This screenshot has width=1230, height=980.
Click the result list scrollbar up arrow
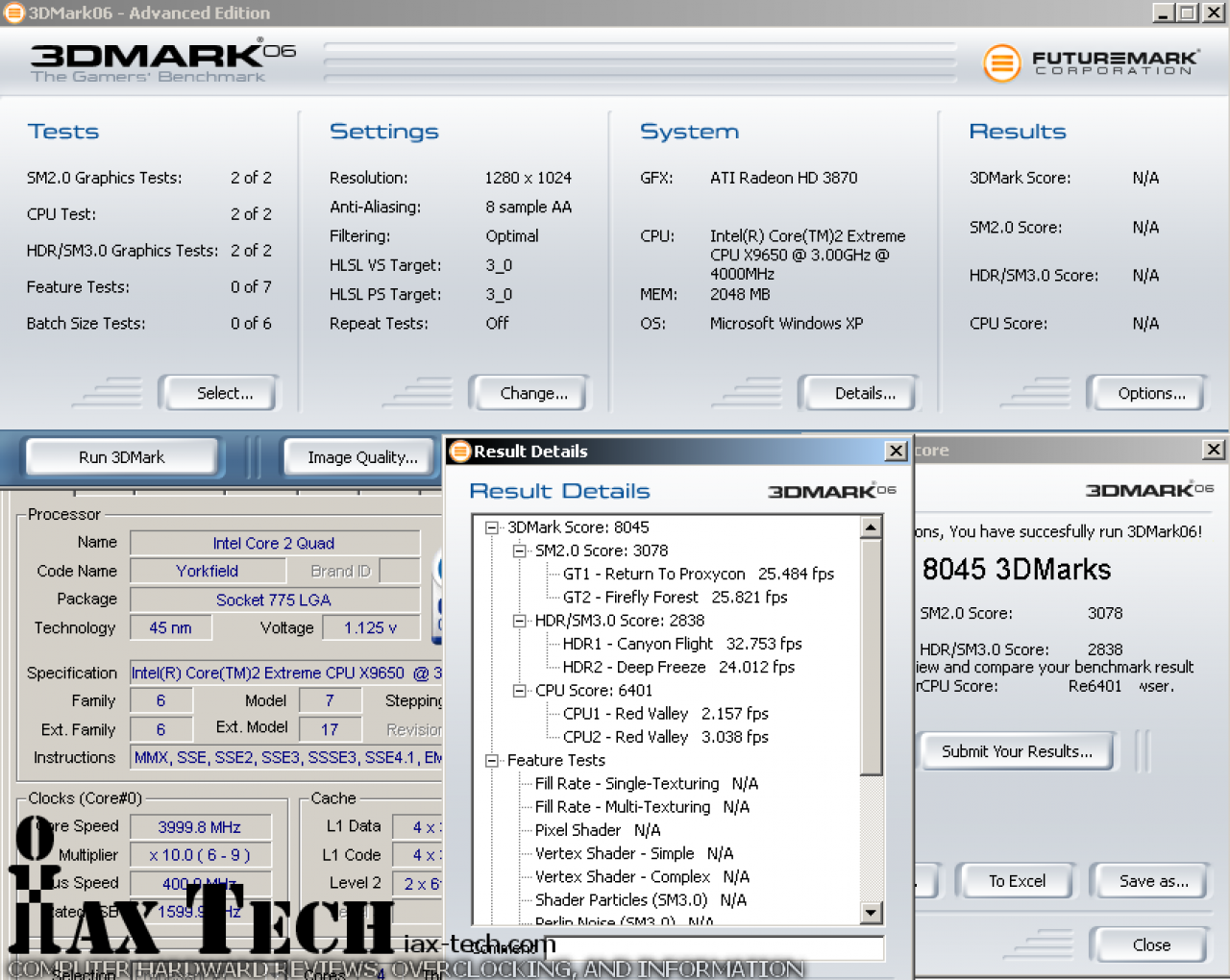(x=872, y=527)
